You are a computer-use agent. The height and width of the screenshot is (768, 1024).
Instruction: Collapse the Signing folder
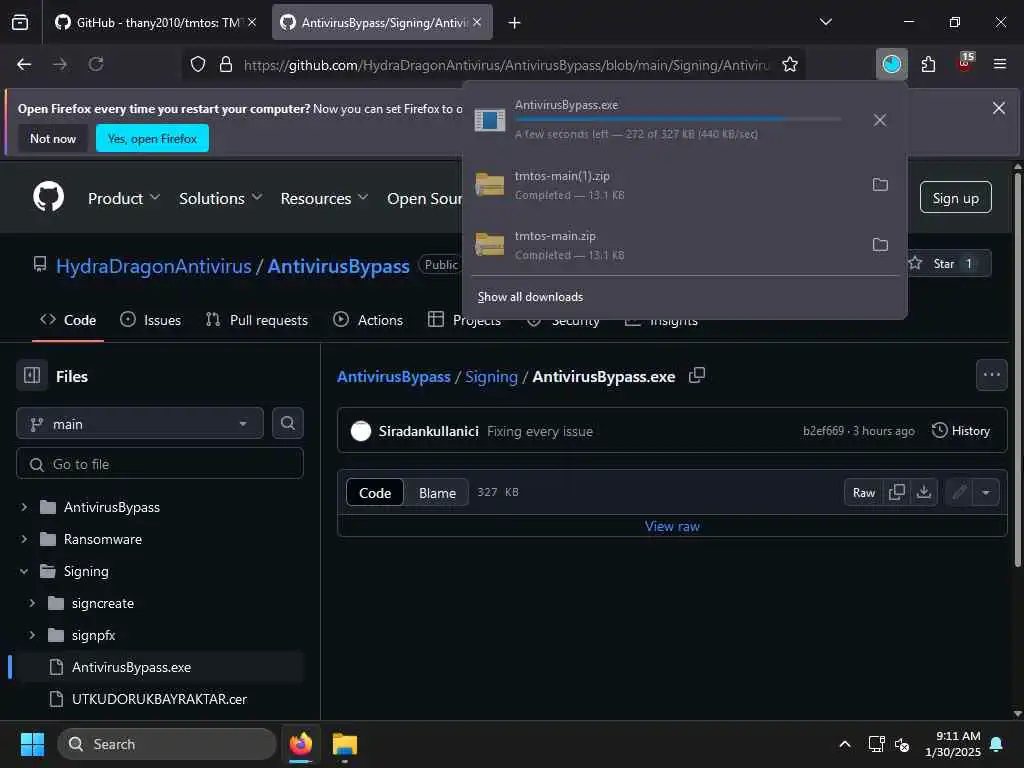pos(24,571)
